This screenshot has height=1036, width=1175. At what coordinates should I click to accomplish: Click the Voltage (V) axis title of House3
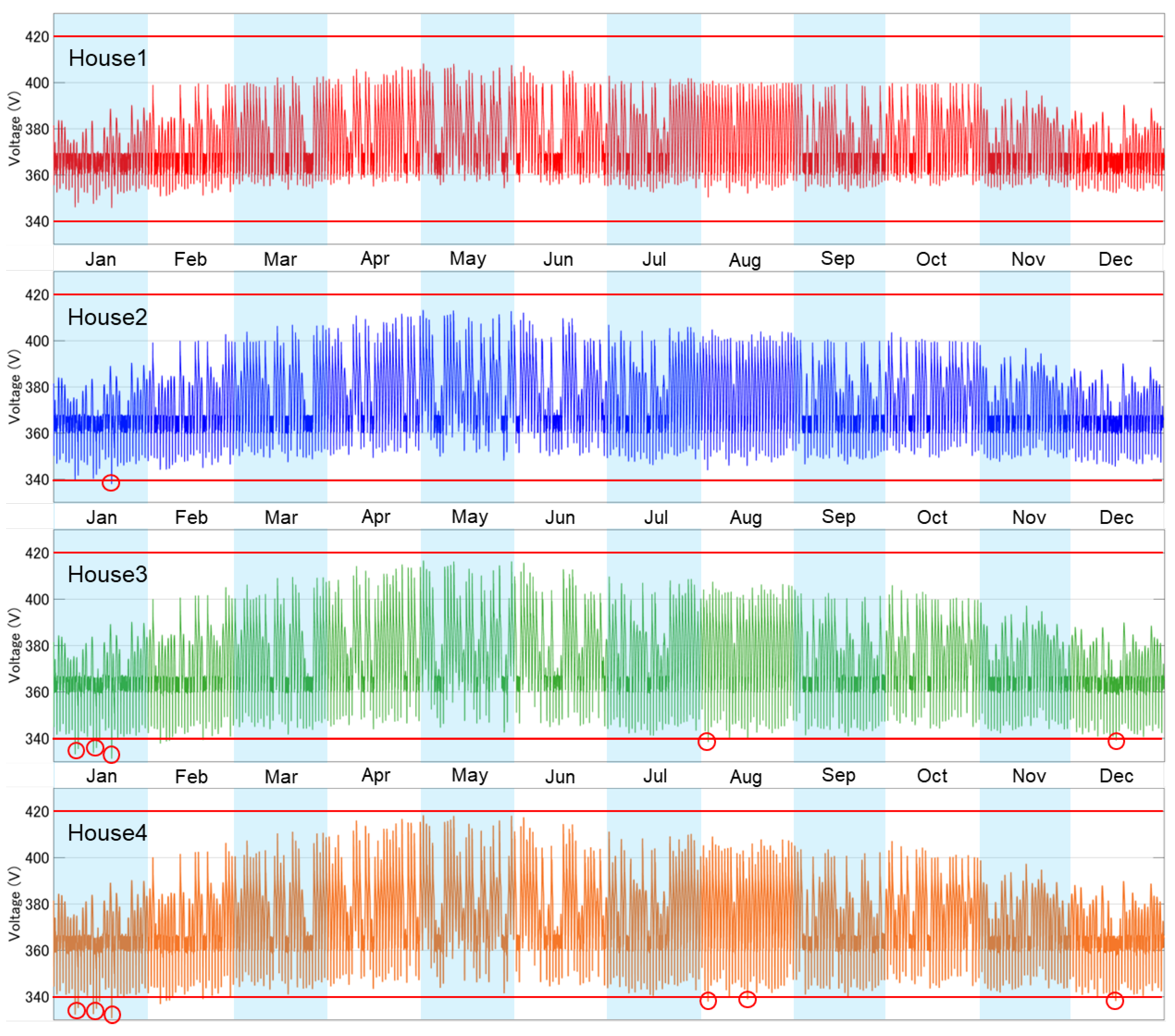click(14, 646)
